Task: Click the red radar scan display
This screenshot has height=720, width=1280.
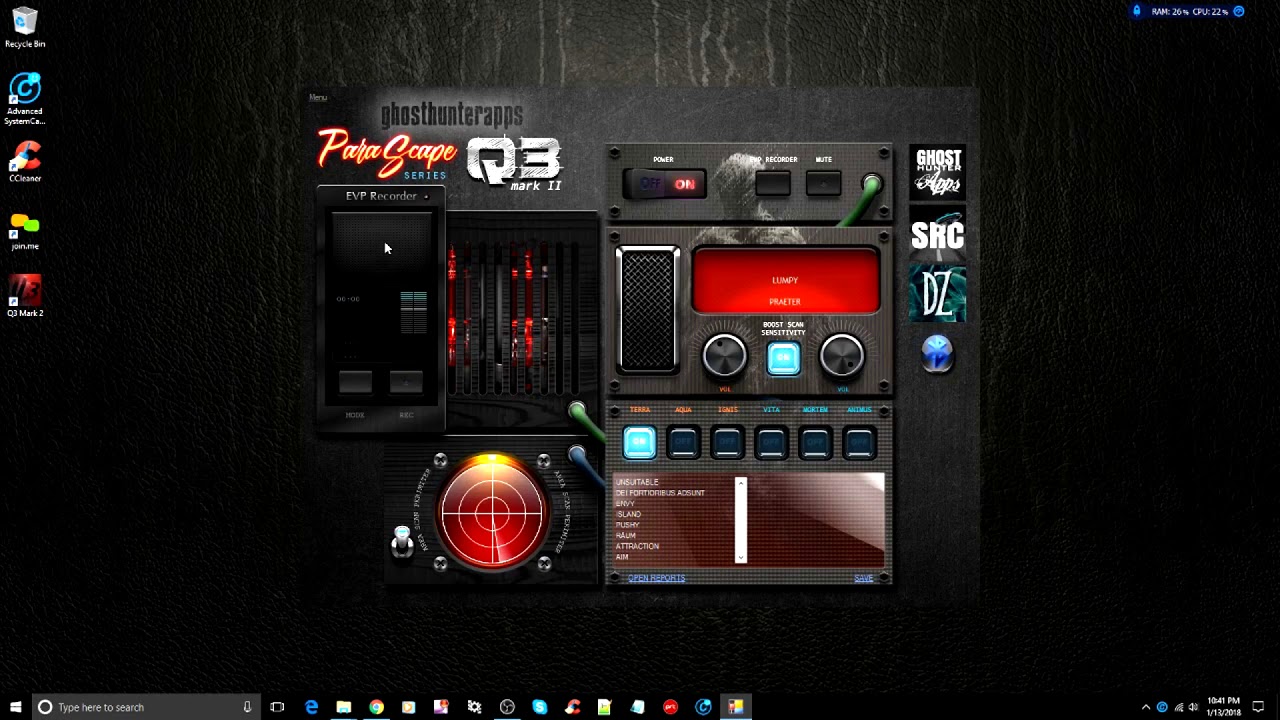Action: coord(492,512)
